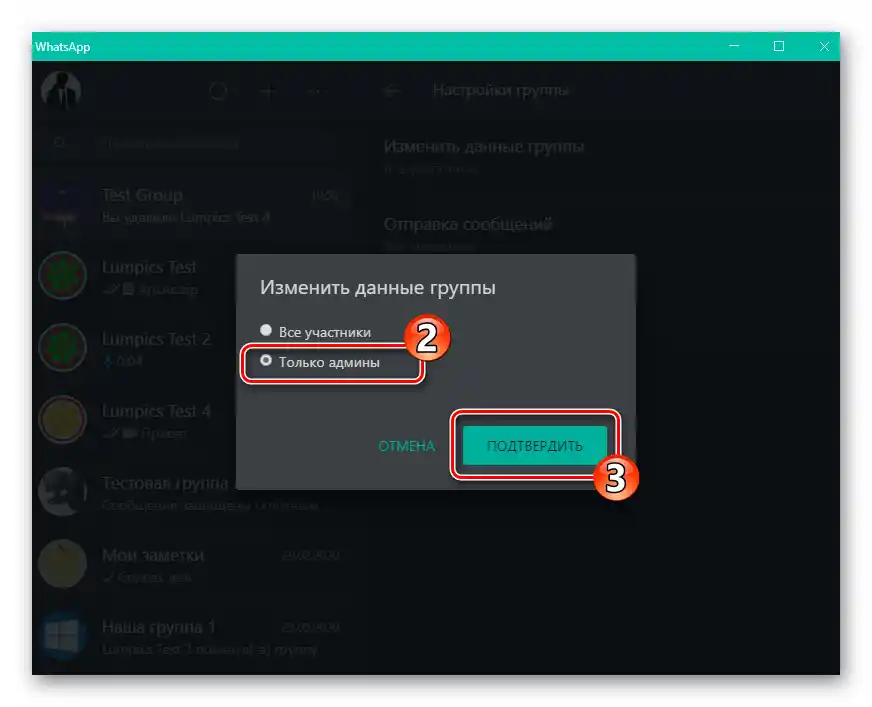Click the Lumpics Test 2 contact avatar
This screenshot has width=872, height=707.
click(62, 347)
